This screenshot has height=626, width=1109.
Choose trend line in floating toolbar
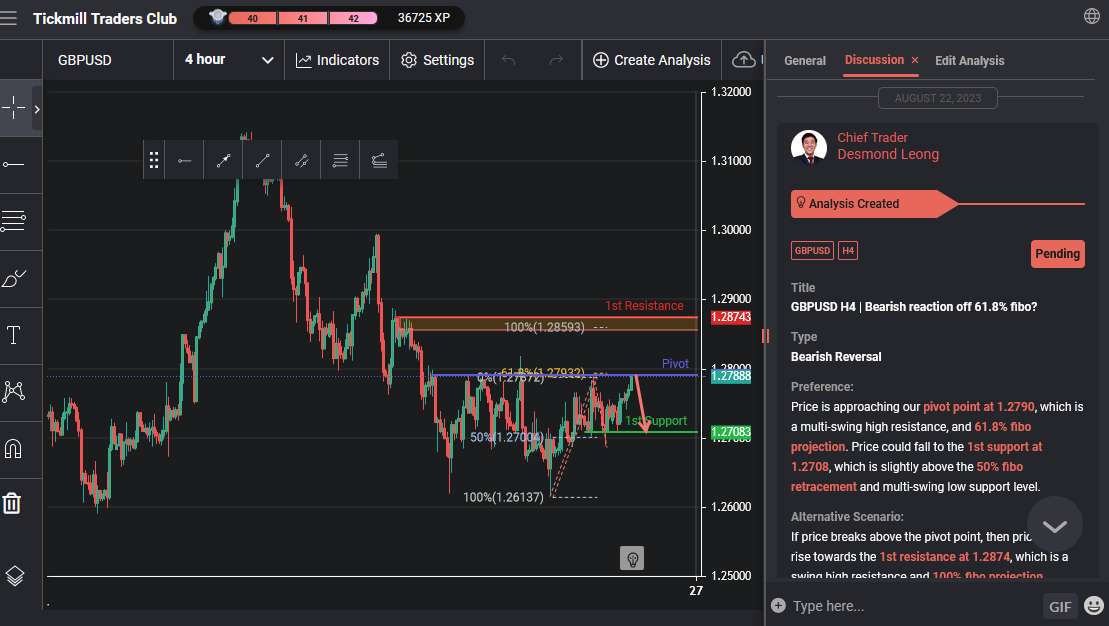click(262, 161)
